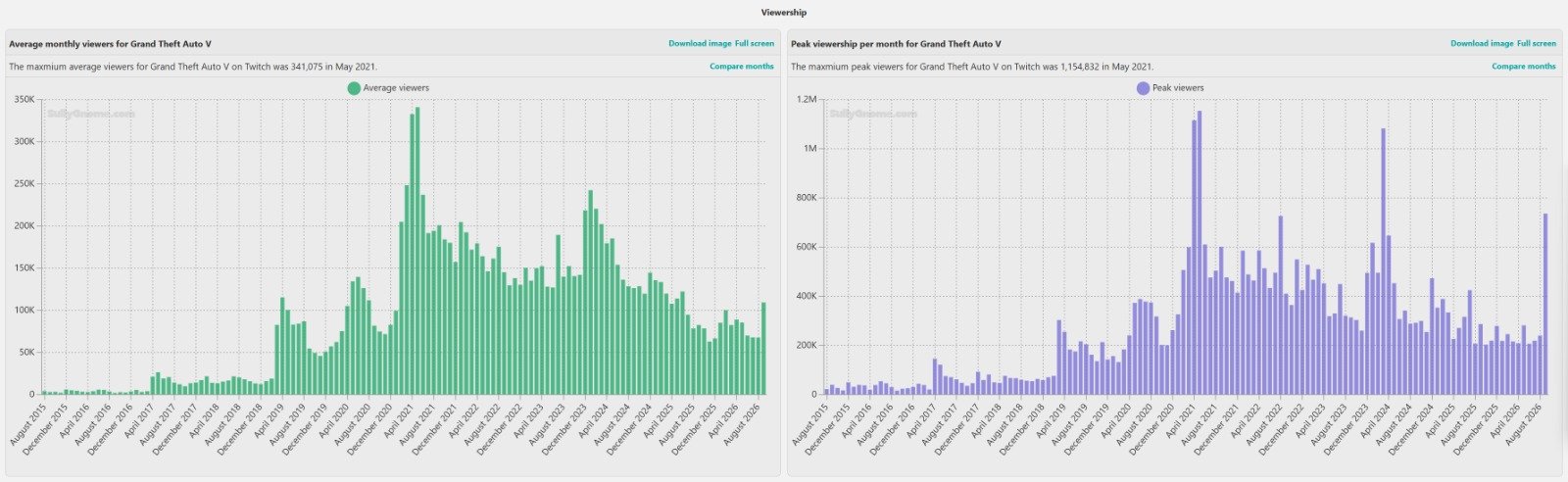Viewport: 1568px width, 482px height.
Task: Toggle the purple Peak viewers legend circle
Action: coord(1143,88)
